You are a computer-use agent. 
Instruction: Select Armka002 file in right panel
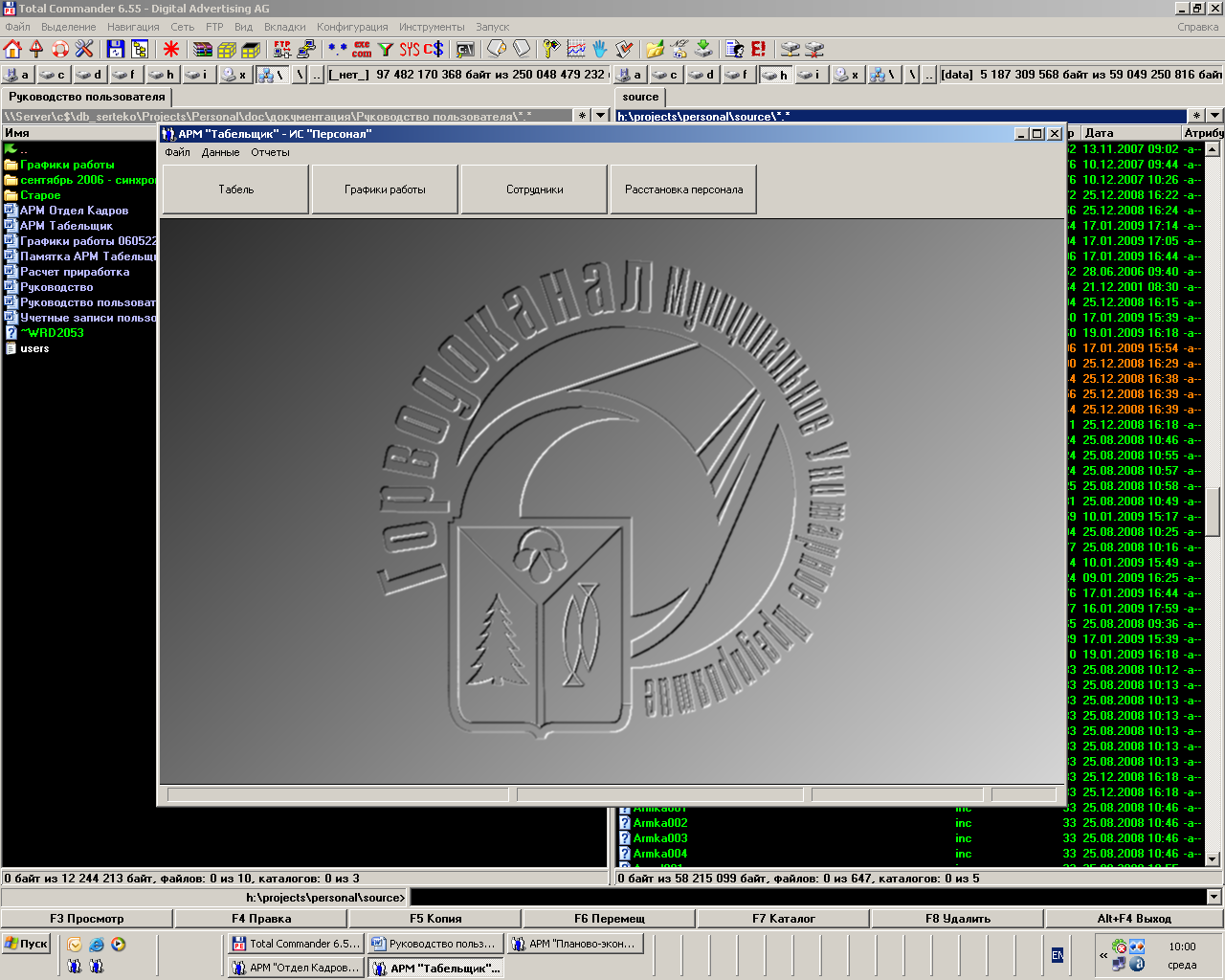pos(660,823)
